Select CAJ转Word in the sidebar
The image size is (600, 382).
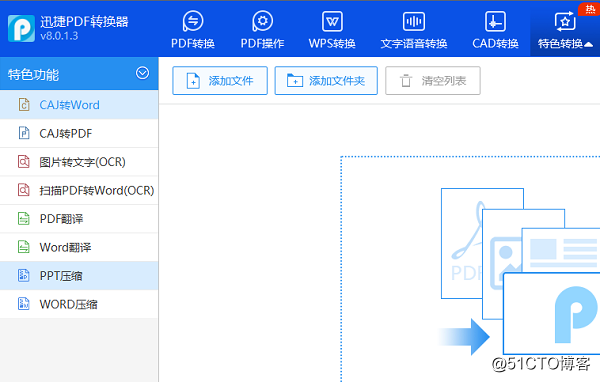tap(79, 105)
